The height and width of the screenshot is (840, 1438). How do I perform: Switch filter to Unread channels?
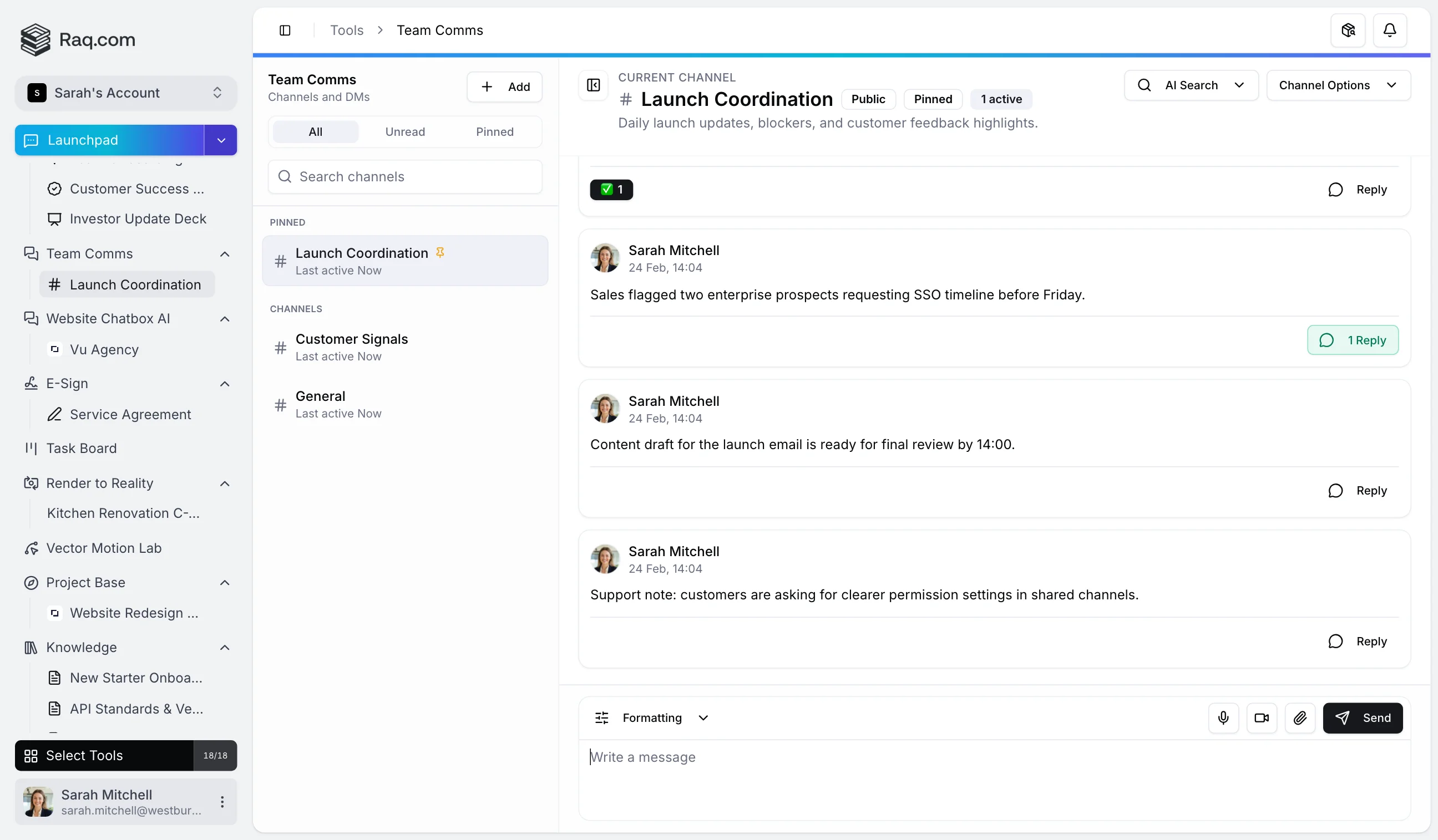click(x=404, y=132)
